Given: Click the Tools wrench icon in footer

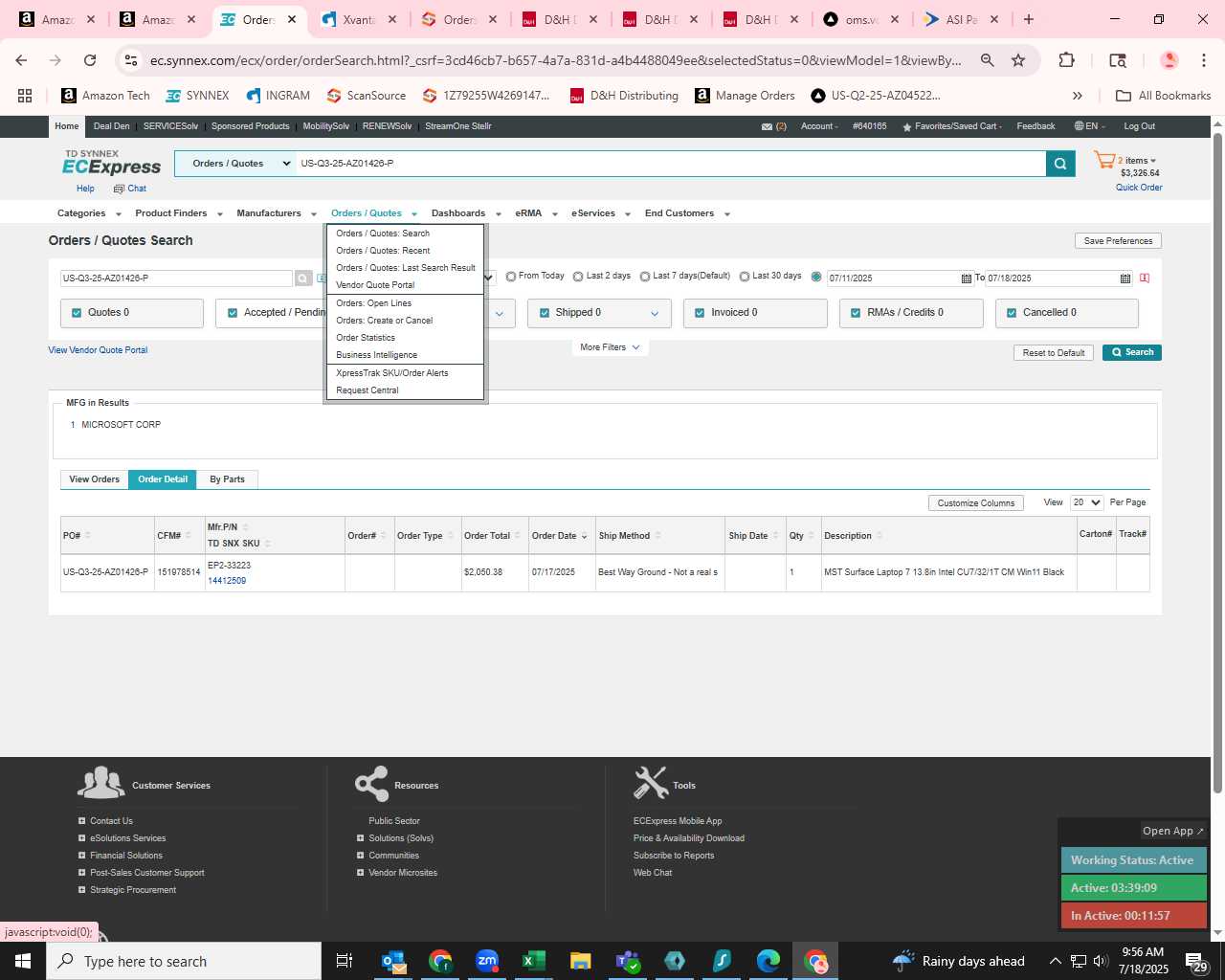Looking at the screenshot, I should tap(651, 783).
